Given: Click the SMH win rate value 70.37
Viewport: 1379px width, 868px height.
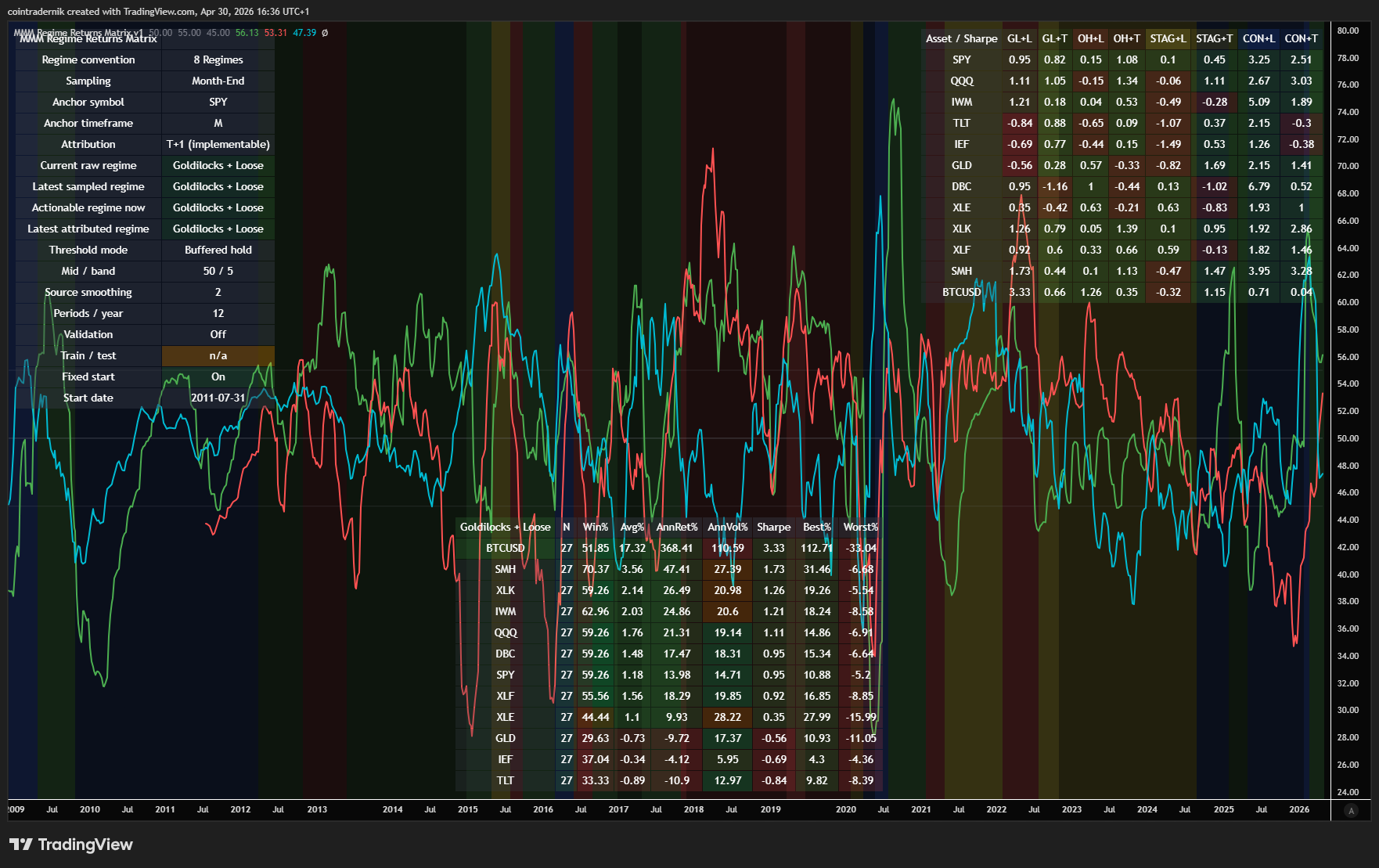Looking at the screenshot, I should pyautogui.click(x=596, y=570).
